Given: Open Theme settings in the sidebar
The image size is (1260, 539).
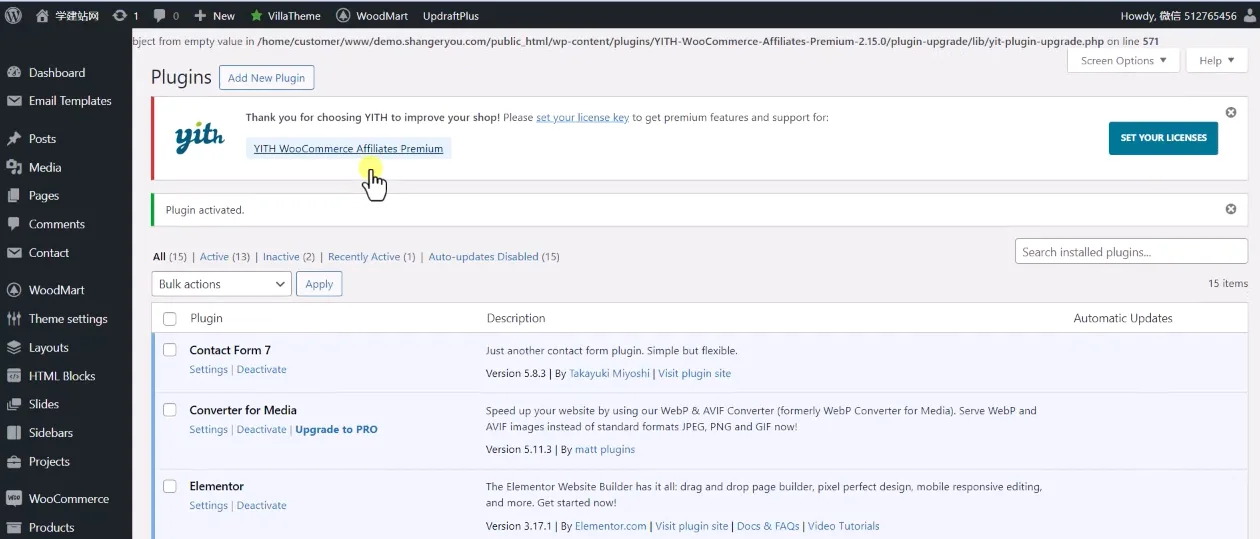Looking at the screenshot, I should coord(68,319).
